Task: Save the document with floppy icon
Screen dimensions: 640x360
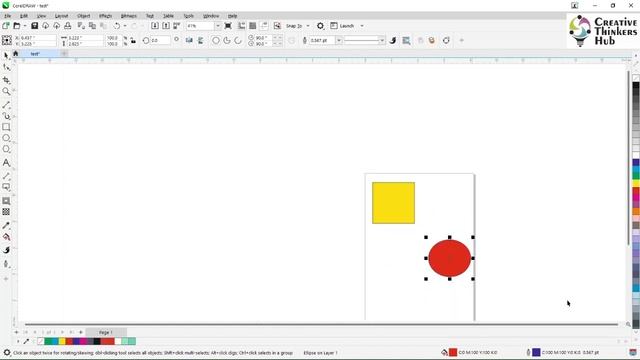Action: pyautogui.click(x=35, y=26)
